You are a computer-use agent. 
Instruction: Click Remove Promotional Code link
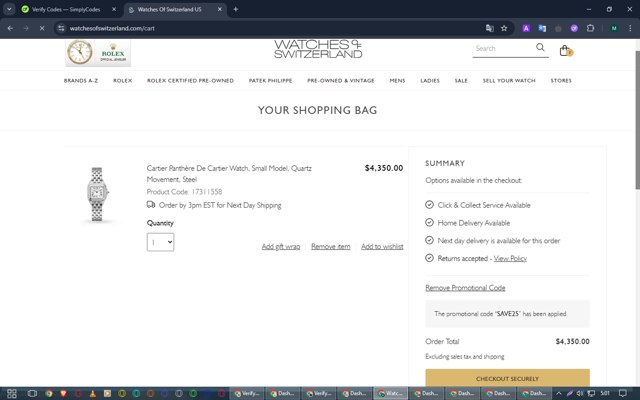pyautogui.click(x=465, y=288)
